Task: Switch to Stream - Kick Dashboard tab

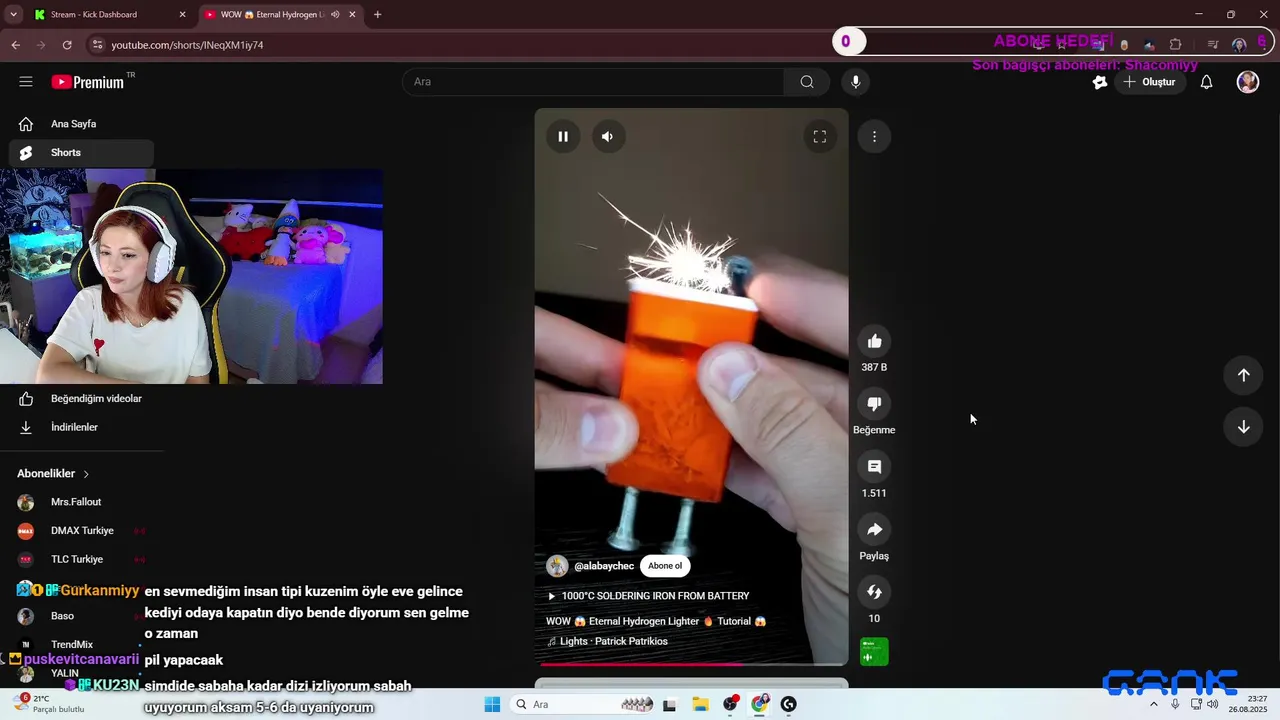Action: pyautogui.click(x=110, y=15)
